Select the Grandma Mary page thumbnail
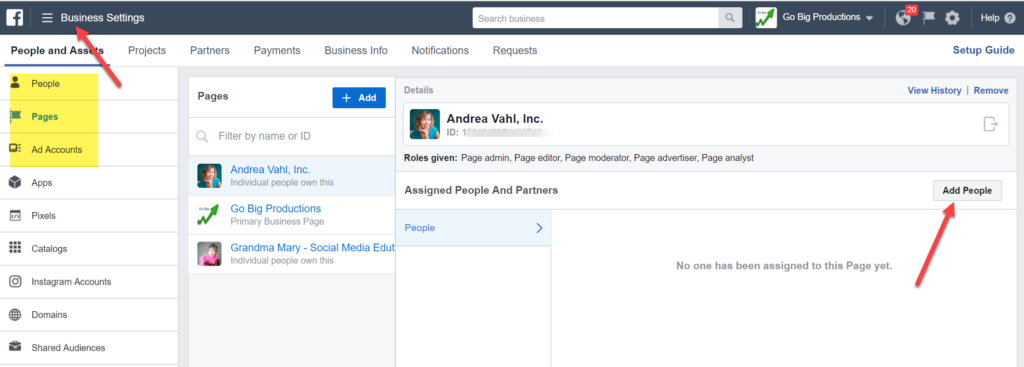This screenshot has height=367, width=1024. [x=210, y=254]
